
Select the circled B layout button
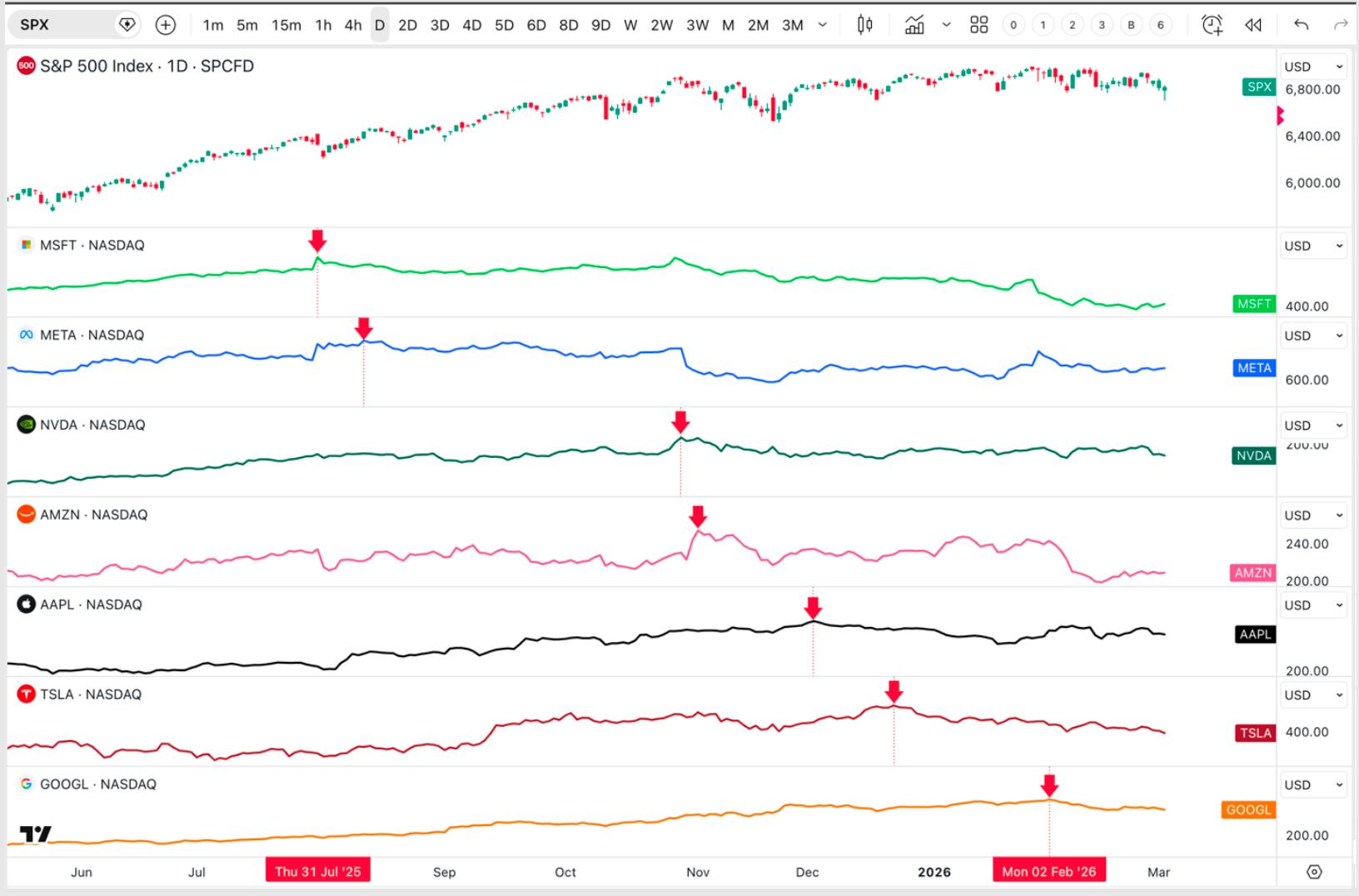[1131, 25]
